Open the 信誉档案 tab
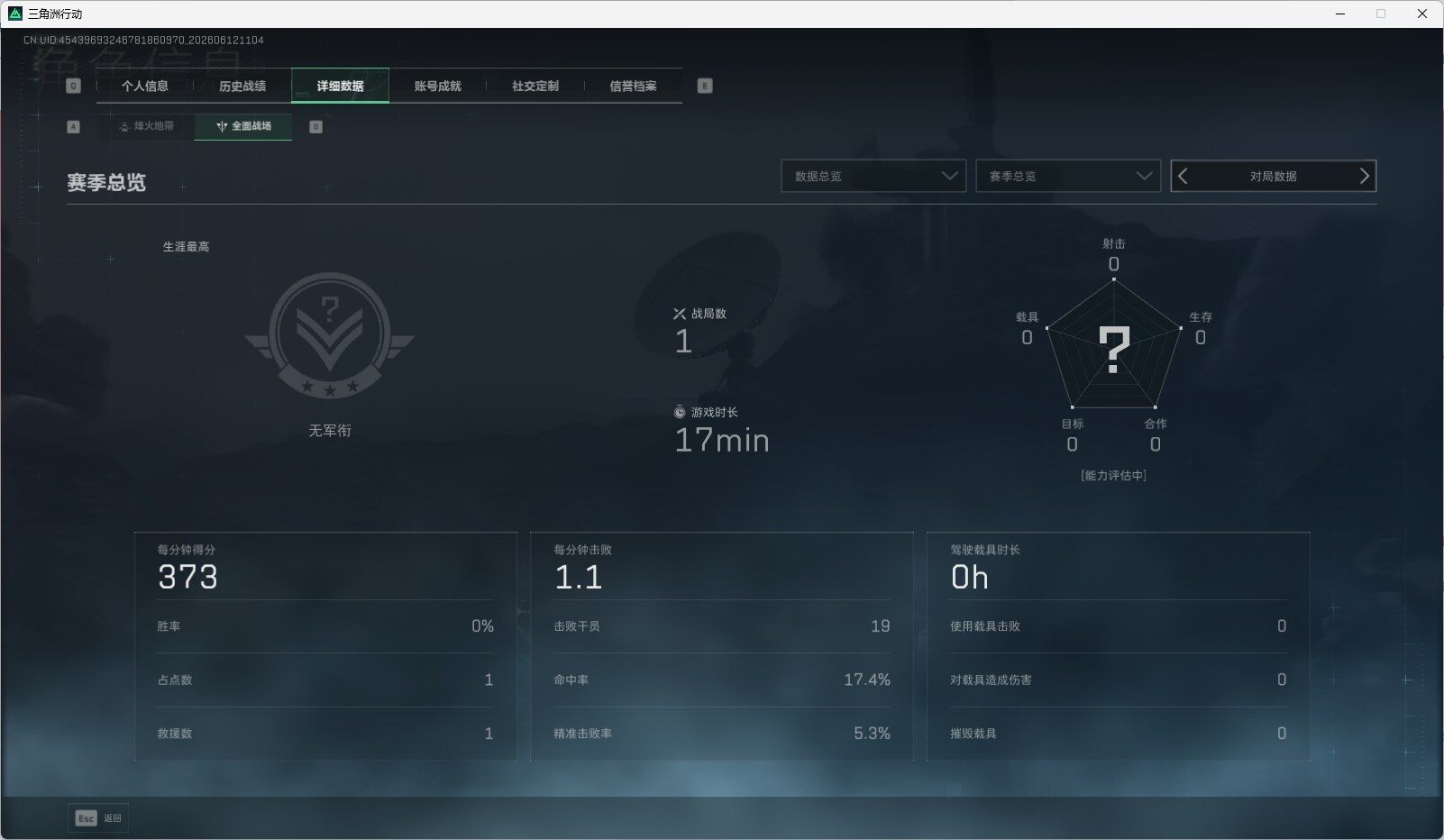Image resolution: width=1444 pixels, height=840 pixels. 633,86
